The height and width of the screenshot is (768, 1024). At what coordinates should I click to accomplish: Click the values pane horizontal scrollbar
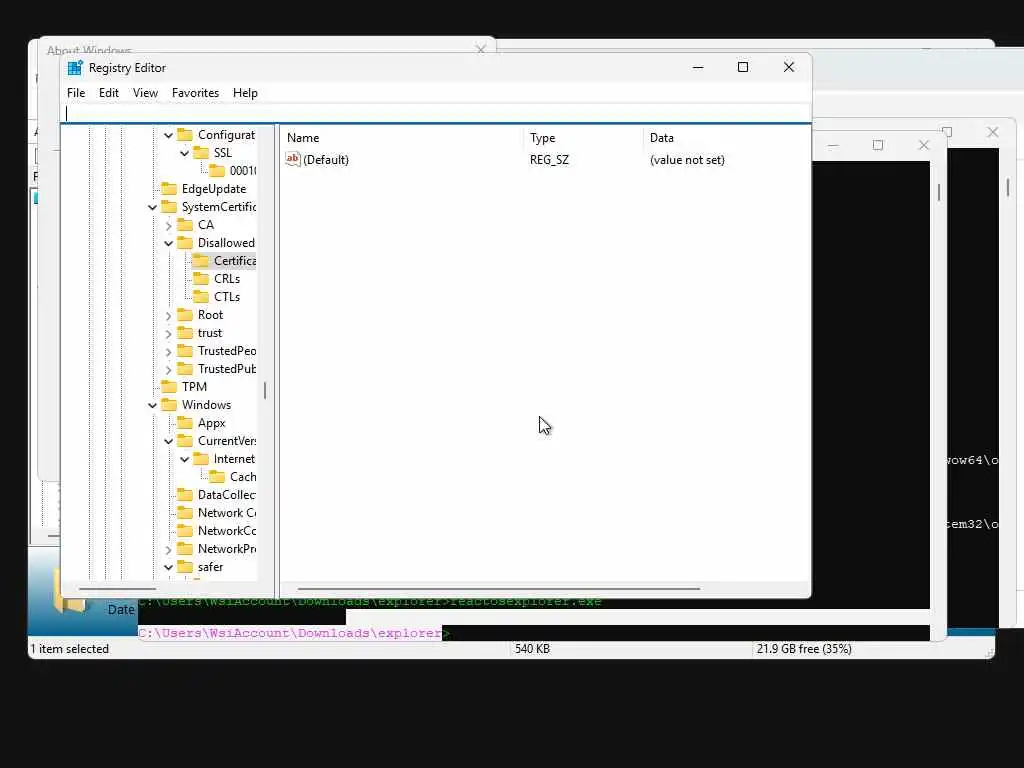pos(499,589)
